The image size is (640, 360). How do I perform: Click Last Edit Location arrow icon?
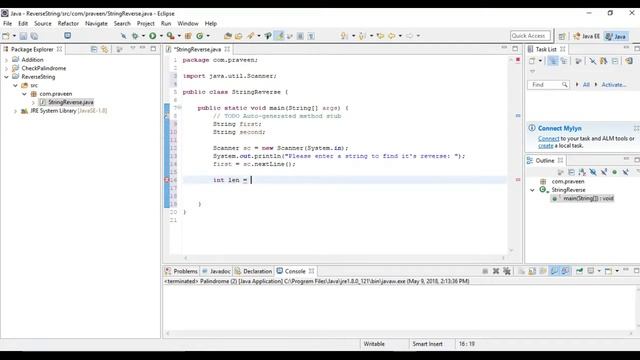coord(380,36)
